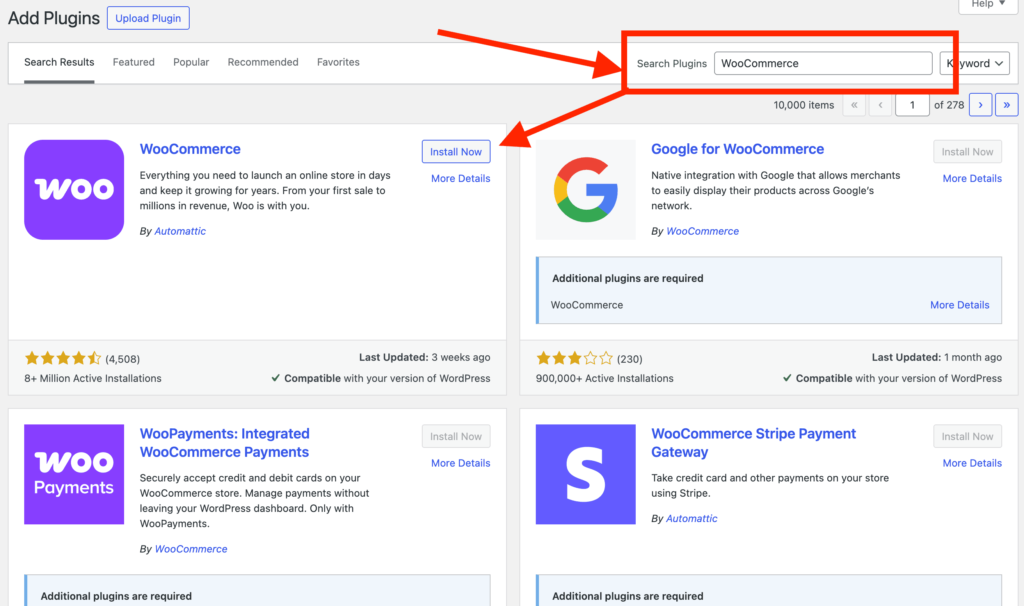Click 'Last Updated: 3 weeks ago' text
The width and height of the screenshot is (1024, 606).
(424, 357)
